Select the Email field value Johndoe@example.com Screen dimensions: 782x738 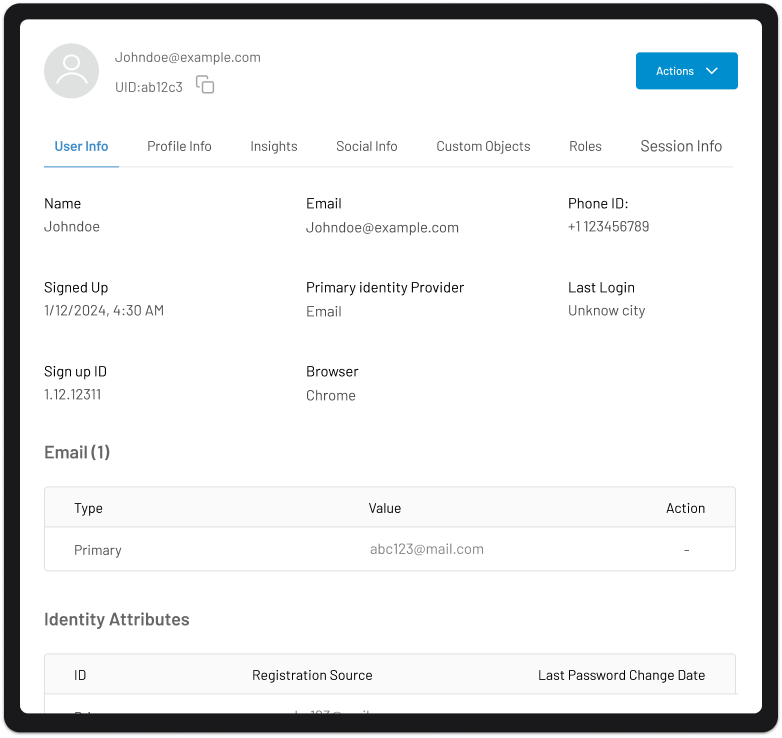[382, 227]
